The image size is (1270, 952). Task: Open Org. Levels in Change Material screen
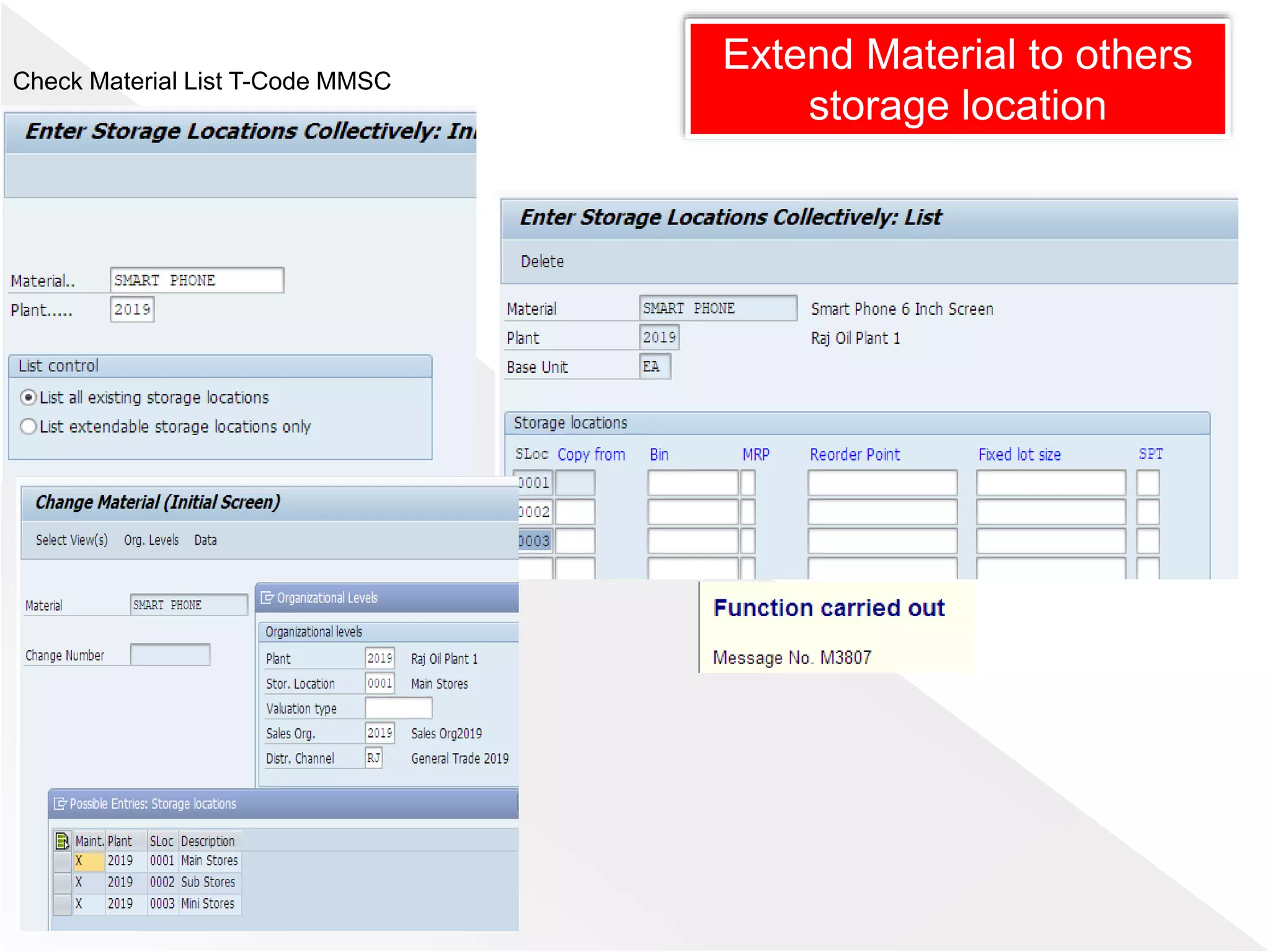[151, 540]
